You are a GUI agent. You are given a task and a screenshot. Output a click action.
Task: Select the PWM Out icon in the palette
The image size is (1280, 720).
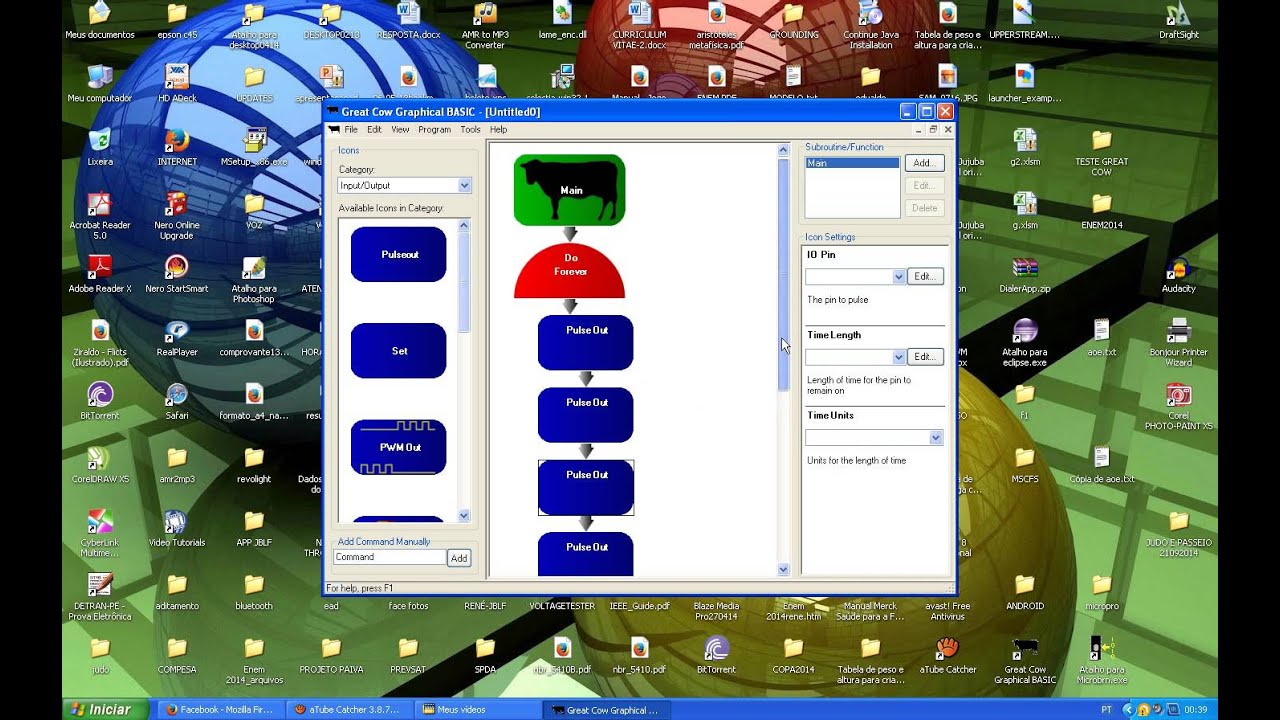tap(399, 447)
